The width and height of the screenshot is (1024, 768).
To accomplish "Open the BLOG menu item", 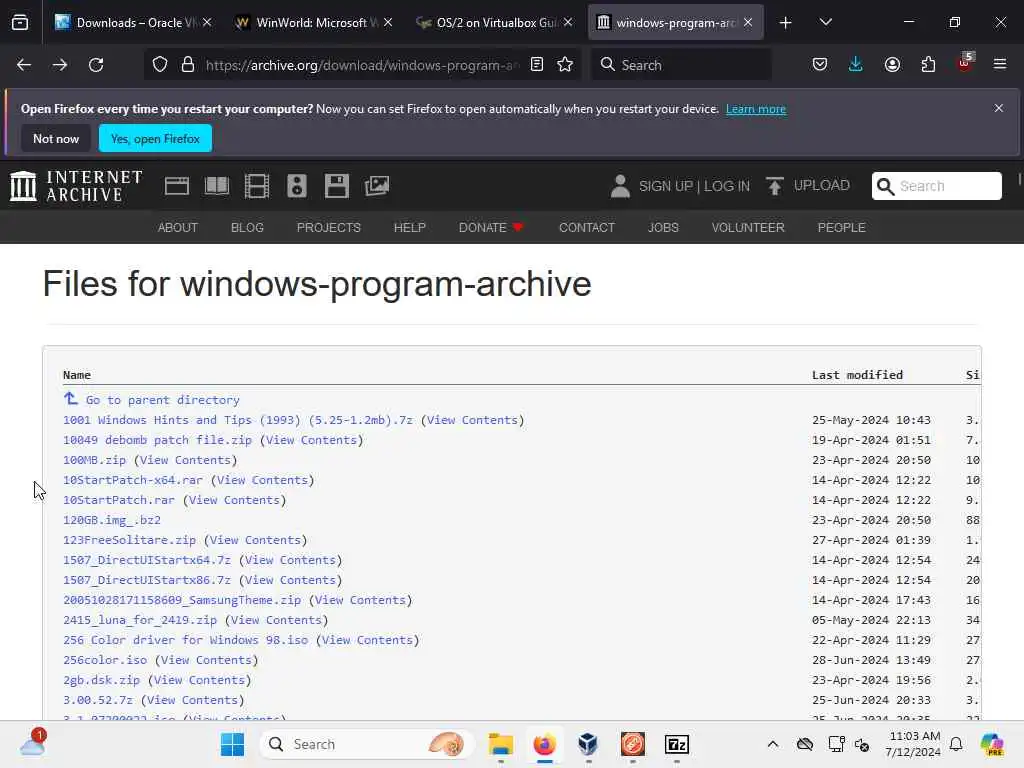I will (247, 227).
